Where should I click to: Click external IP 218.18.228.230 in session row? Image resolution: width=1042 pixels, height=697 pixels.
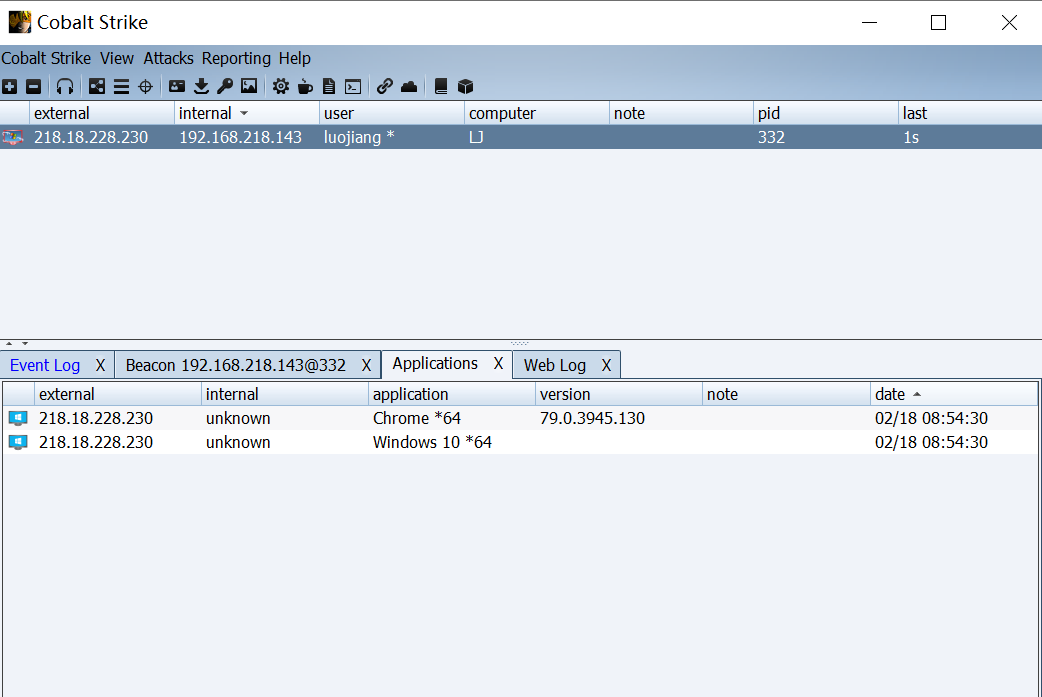pos(91,138)
